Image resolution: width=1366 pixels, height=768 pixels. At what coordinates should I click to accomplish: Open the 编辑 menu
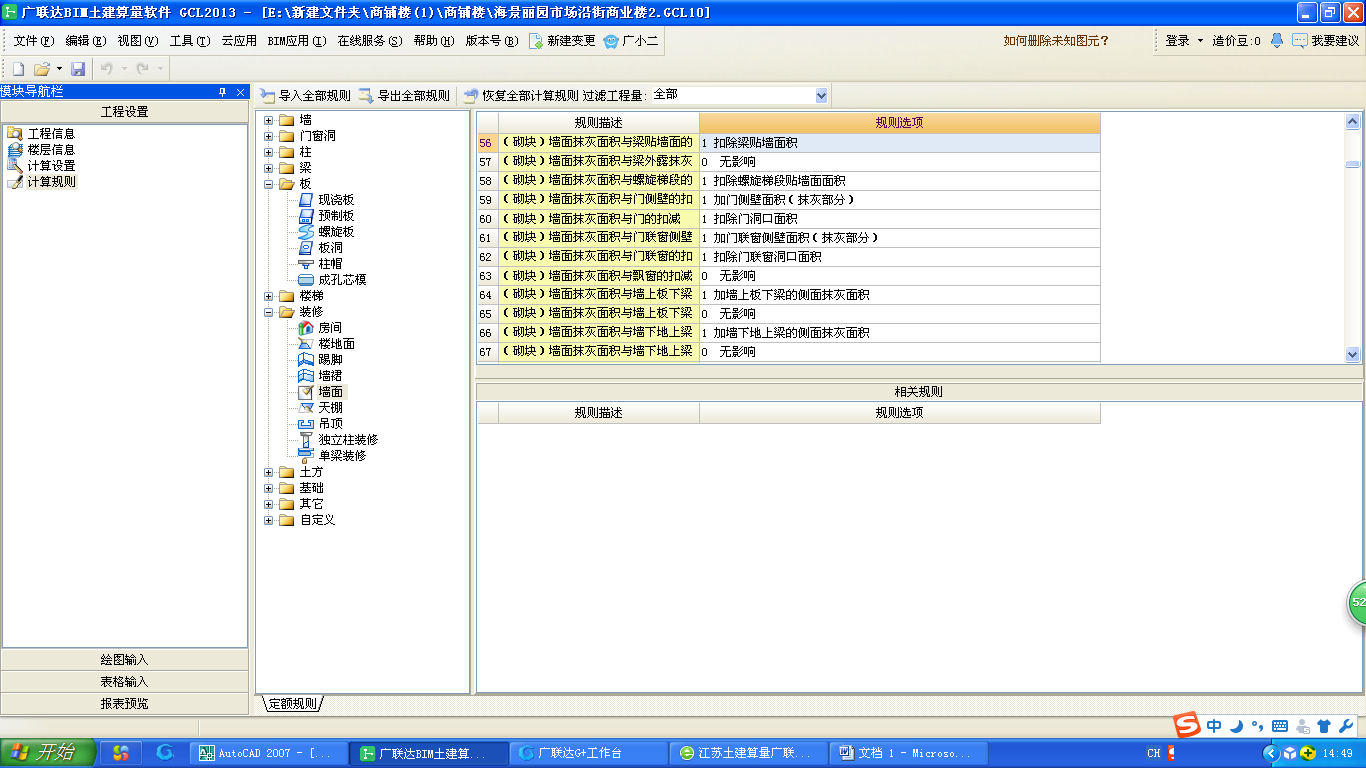pyautogui.click(x=86, y=41)
